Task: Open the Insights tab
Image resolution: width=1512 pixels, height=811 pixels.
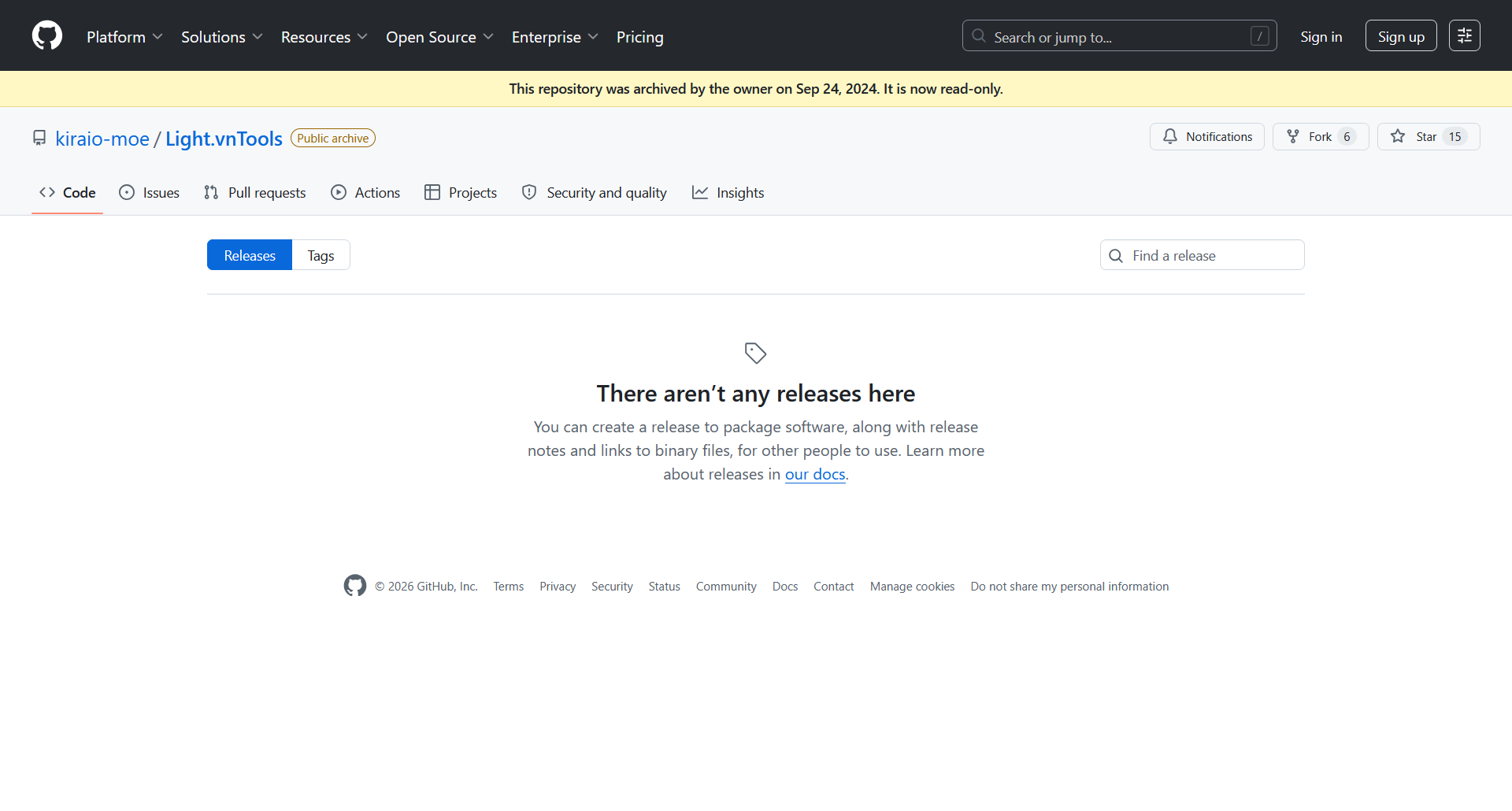Action: pyautogui.click(x=728, y=193)
